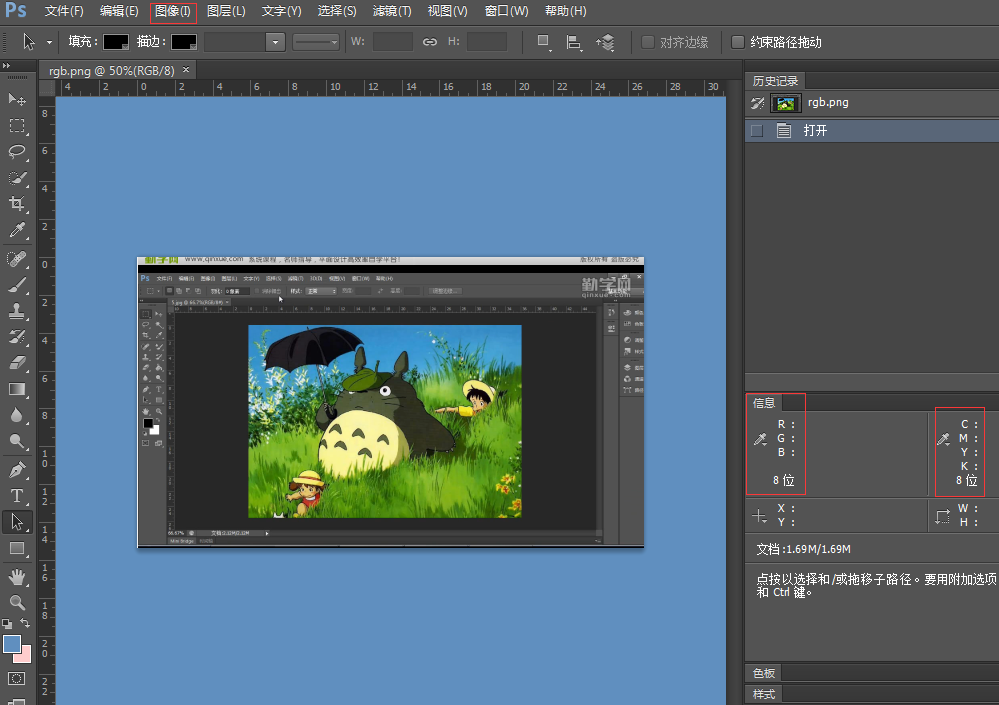The height and width of the screenshot is (705, 999).
Task: Expand the 色板 panel tab
Action: 764,673
